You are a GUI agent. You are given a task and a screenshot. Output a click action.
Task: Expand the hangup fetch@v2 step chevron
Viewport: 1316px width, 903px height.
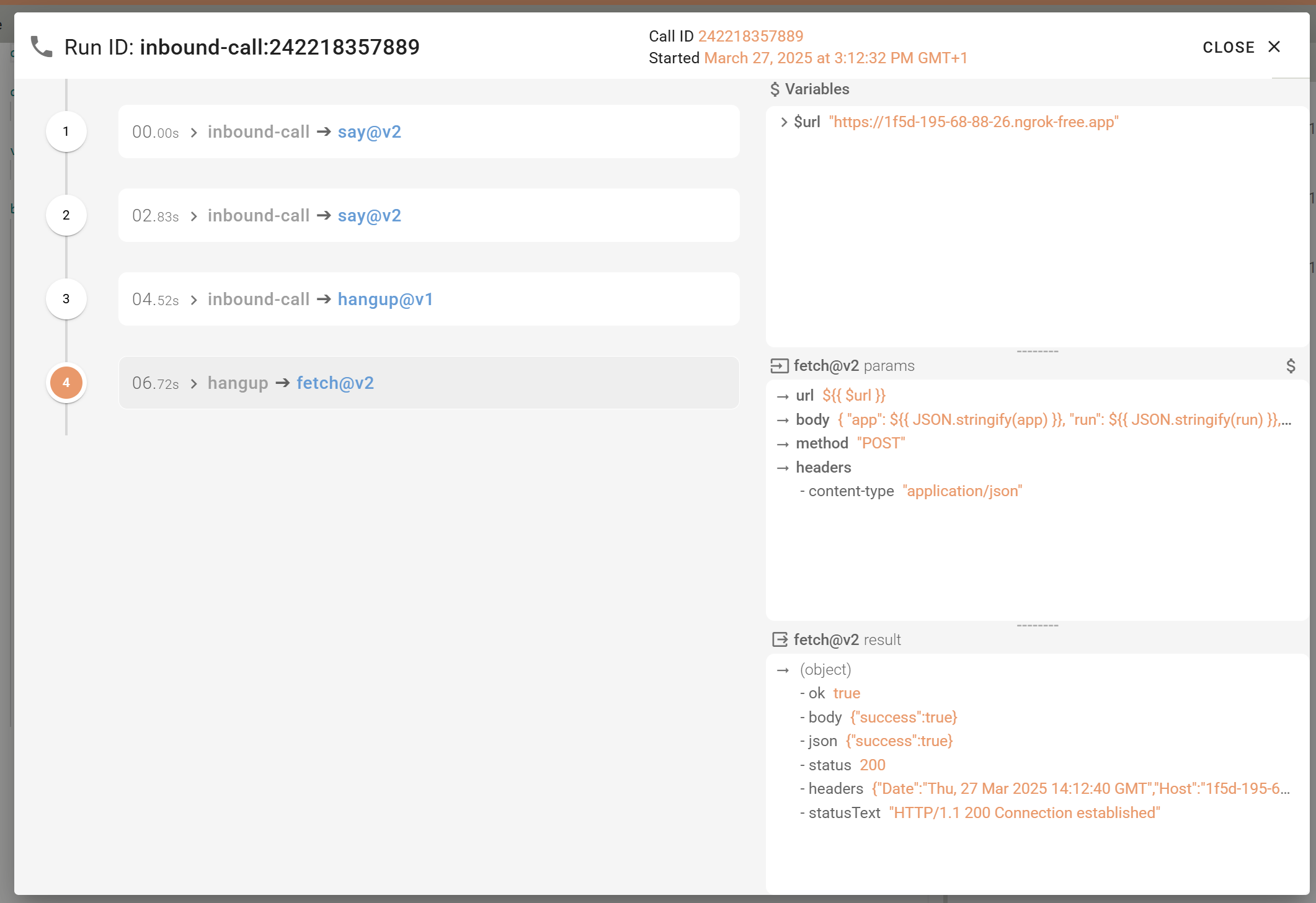click(x=194, y=384)
